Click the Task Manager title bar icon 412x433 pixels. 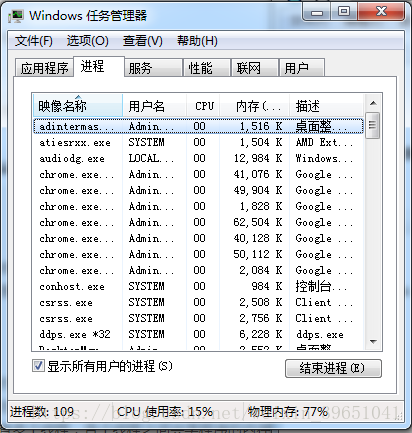click(16, 16)
